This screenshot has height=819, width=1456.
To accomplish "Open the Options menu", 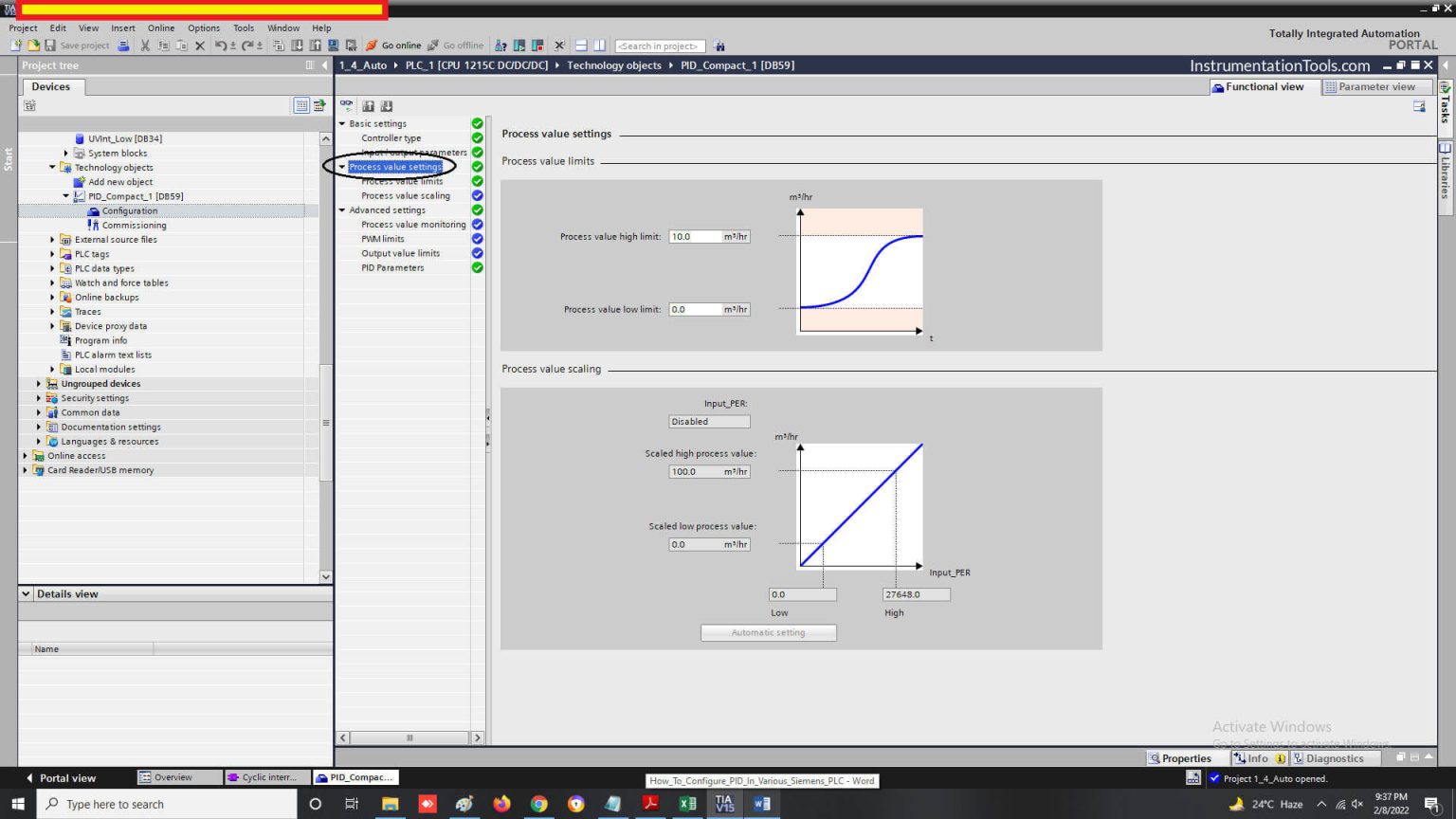I will (x=203, y=28).
